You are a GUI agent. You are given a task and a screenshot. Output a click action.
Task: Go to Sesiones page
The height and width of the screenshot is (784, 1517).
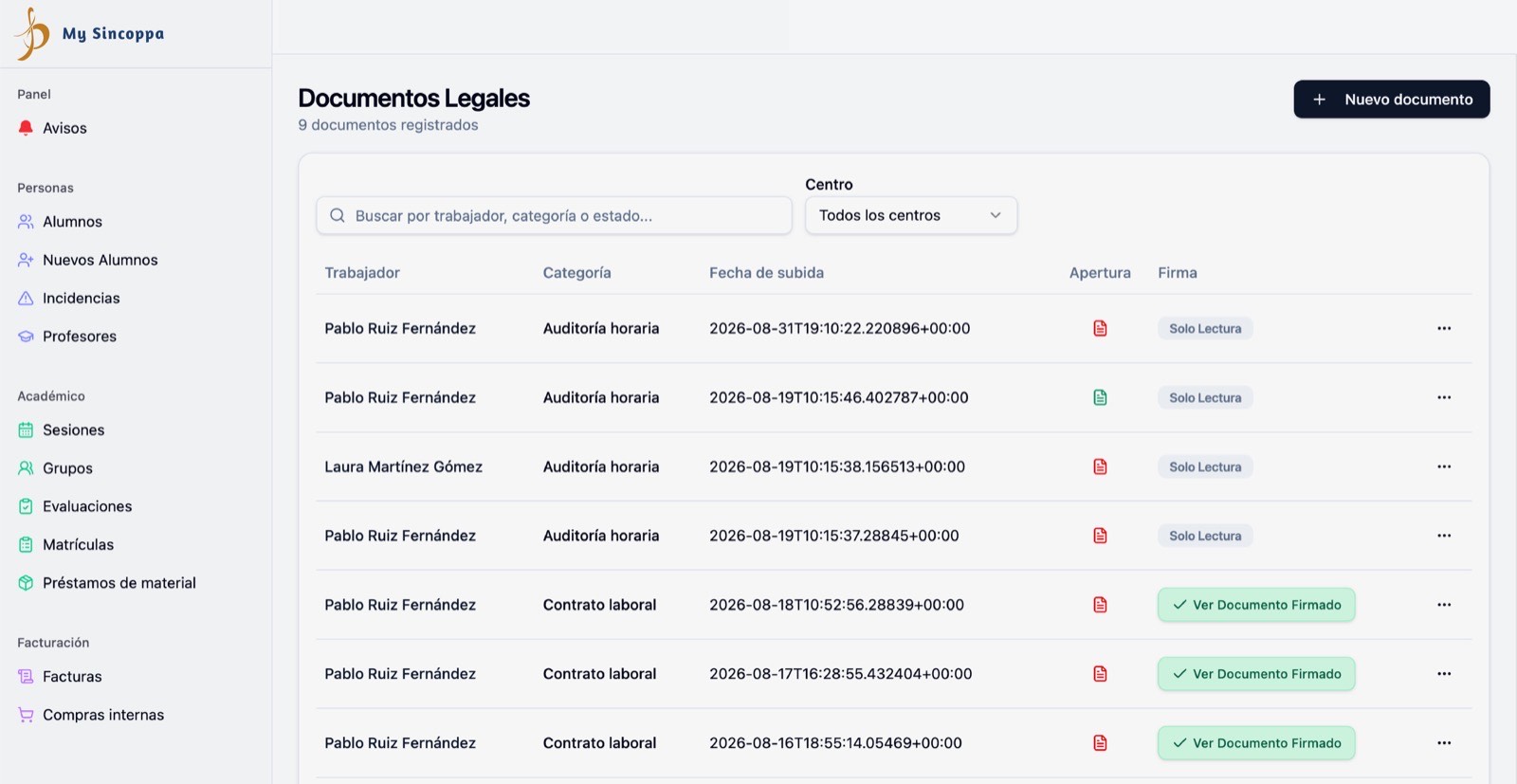coord(74,430)
